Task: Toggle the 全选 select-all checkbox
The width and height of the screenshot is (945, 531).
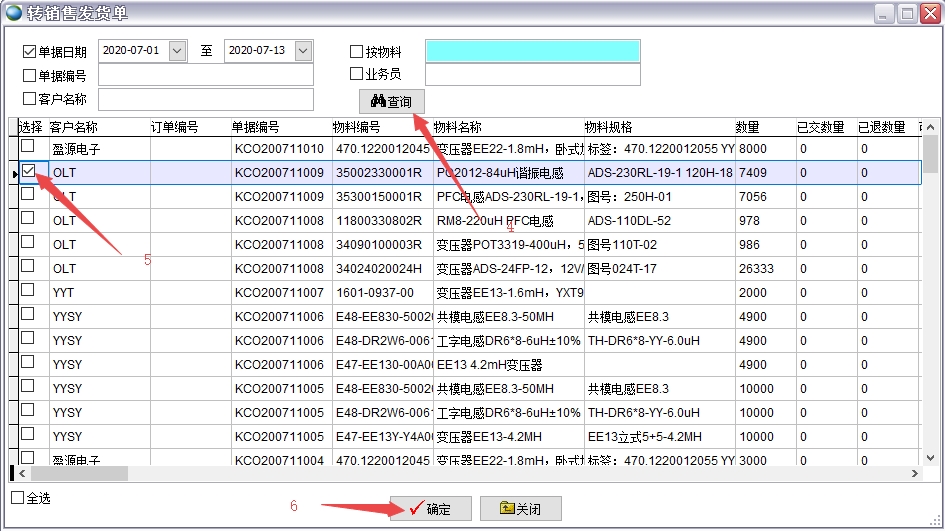Action: pos(17,497)
